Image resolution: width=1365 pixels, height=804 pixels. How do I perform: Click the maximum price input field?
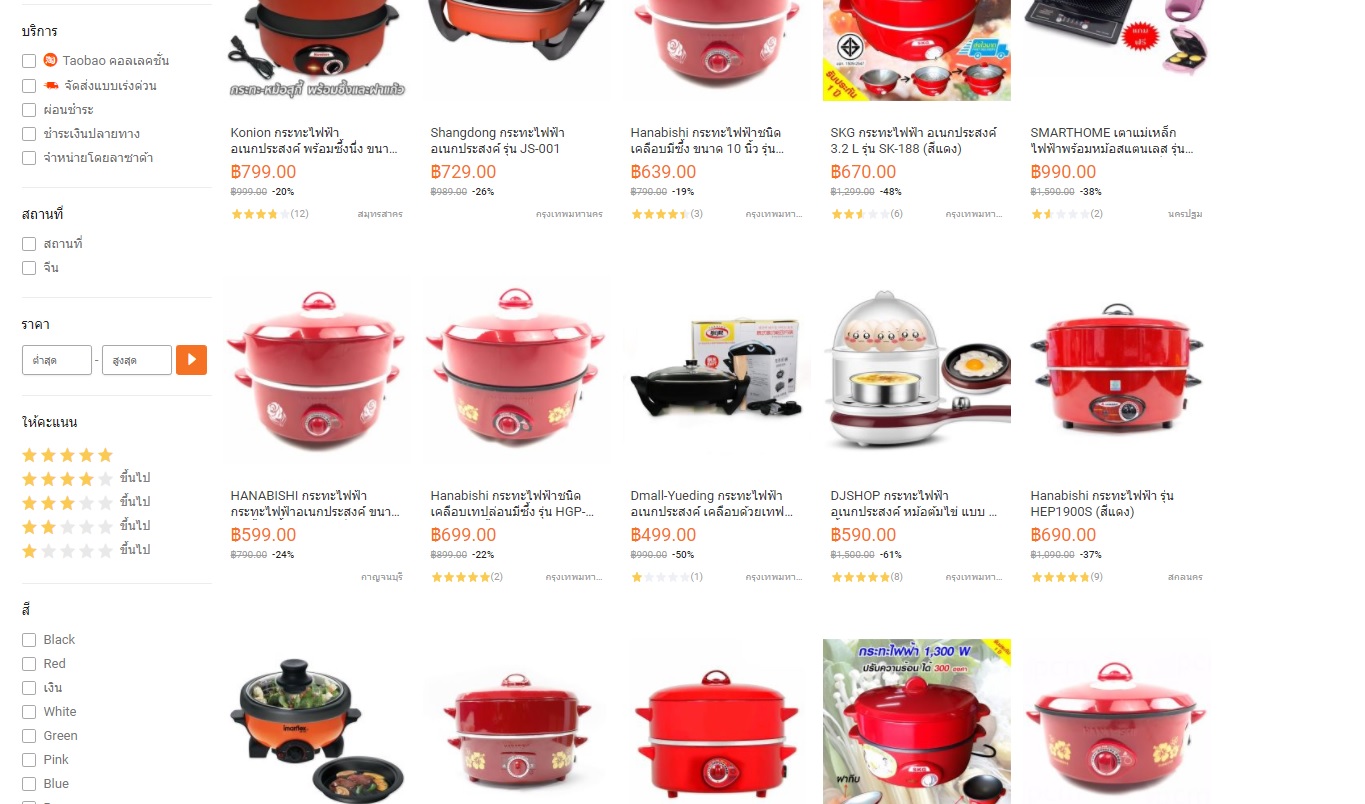[x=137, y=360]
